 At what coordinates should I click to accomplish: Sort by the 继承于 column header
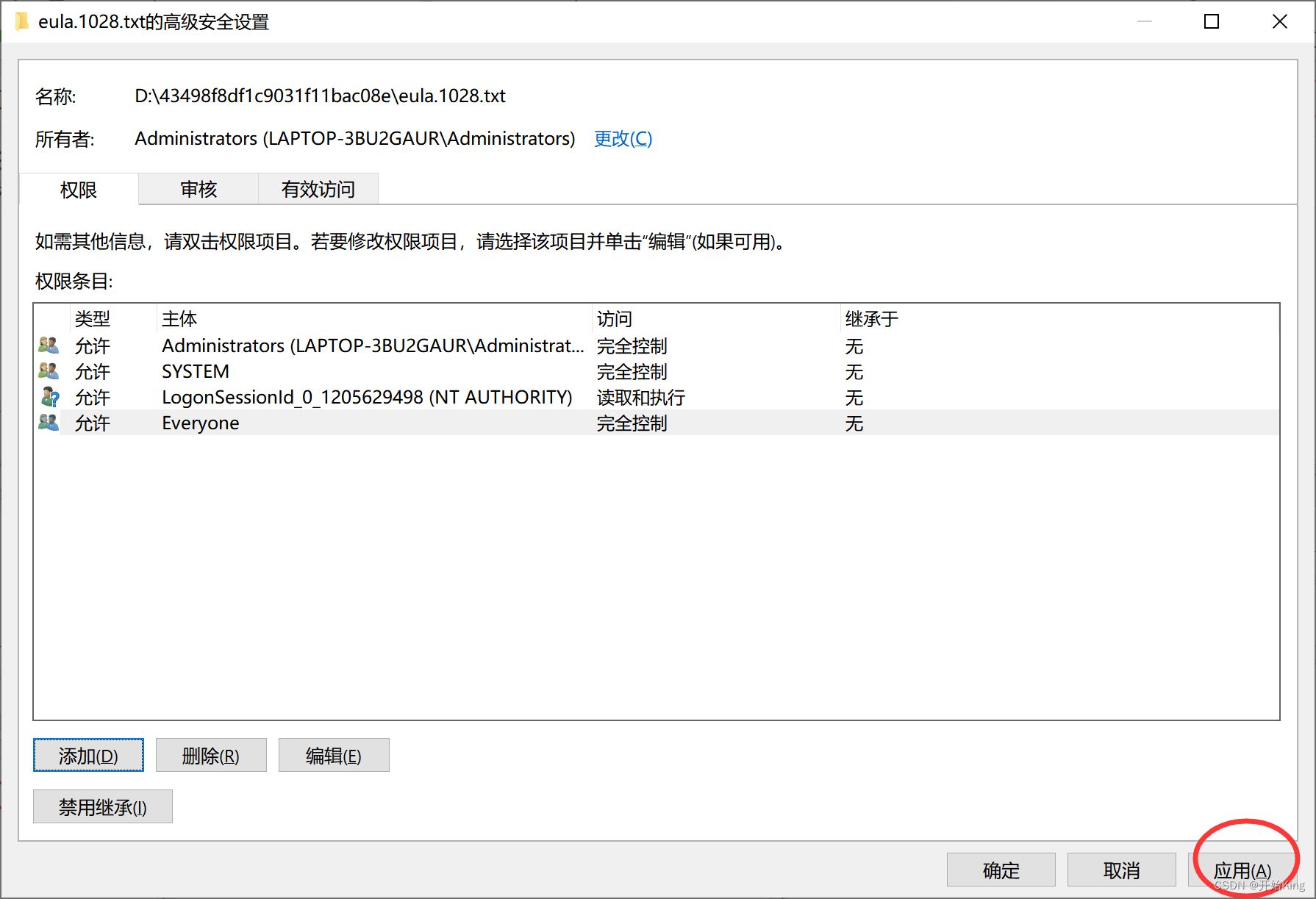(x=1059, y=318)
